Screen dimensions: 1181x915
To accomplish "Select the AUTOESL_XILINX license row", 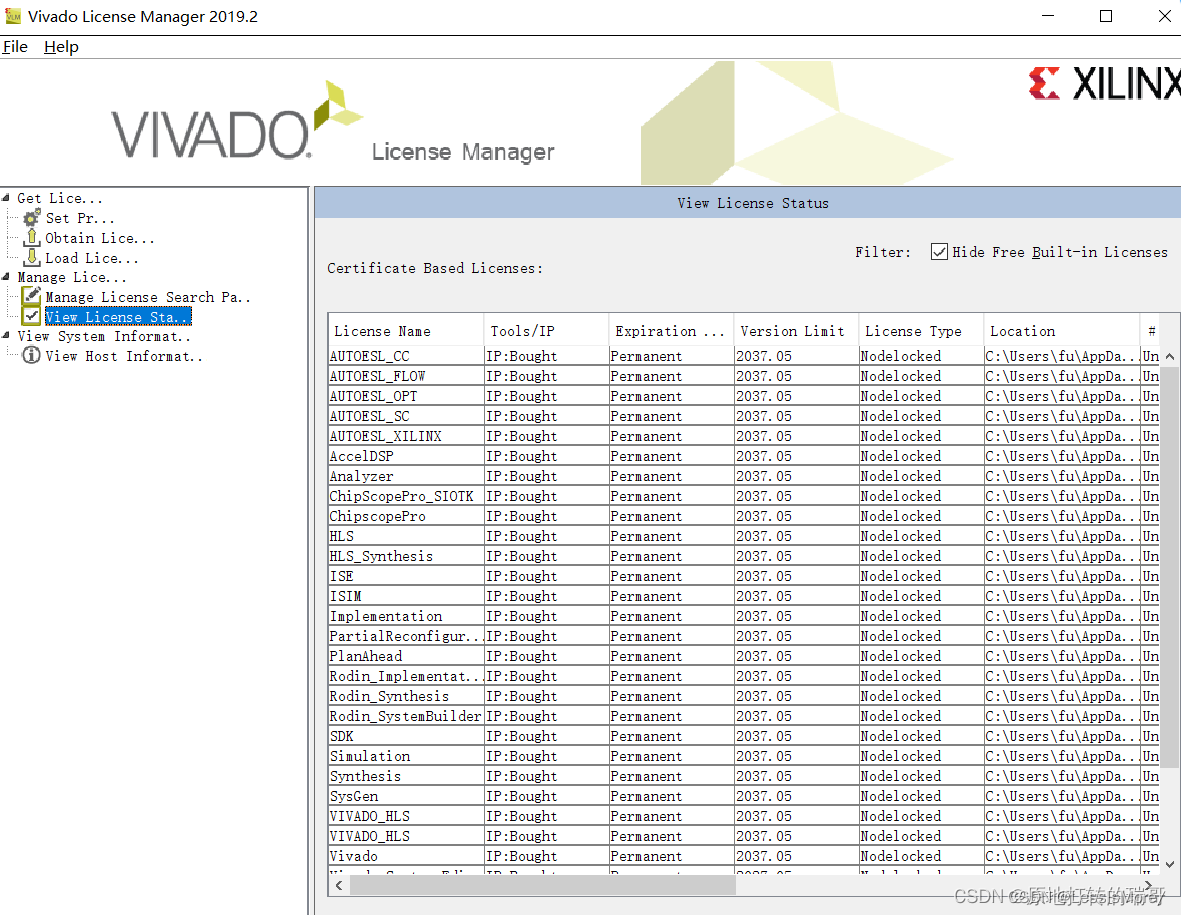I will 744,435.
